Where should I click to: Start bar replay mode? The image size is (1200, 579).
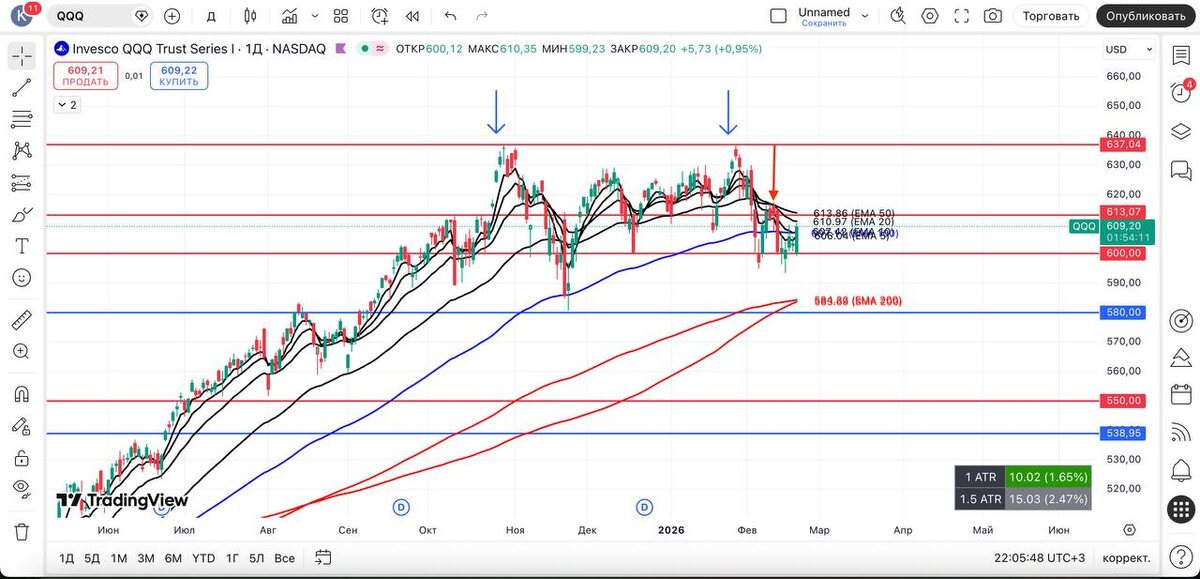coord(412,16)
